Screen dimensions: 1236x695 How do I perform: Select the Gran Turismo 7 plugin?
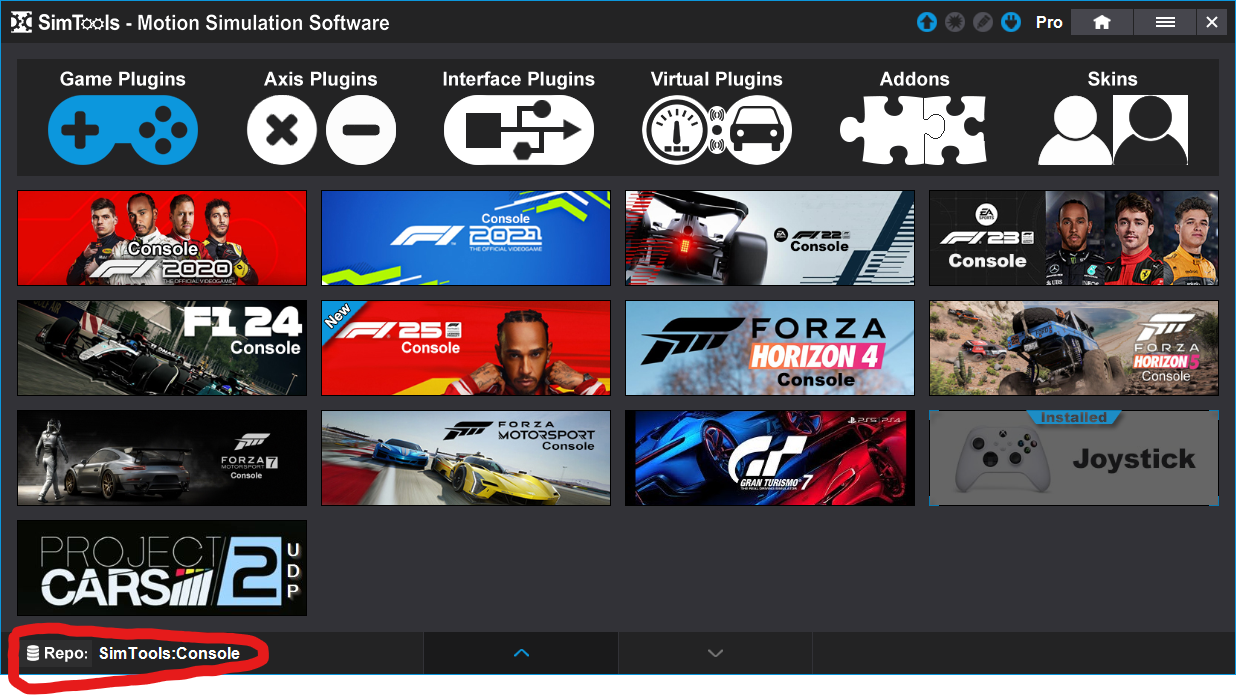[770, 458]
